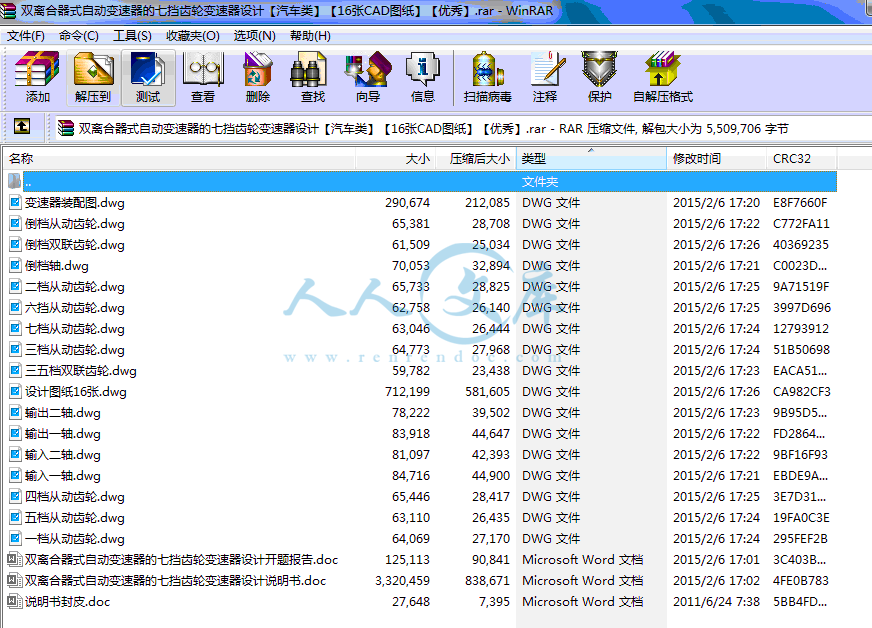Click the 注释 (Comment) toolbar icon
The width and height of the screenshot is (872, 628).
pyautogui.click(x=545, y=77)
